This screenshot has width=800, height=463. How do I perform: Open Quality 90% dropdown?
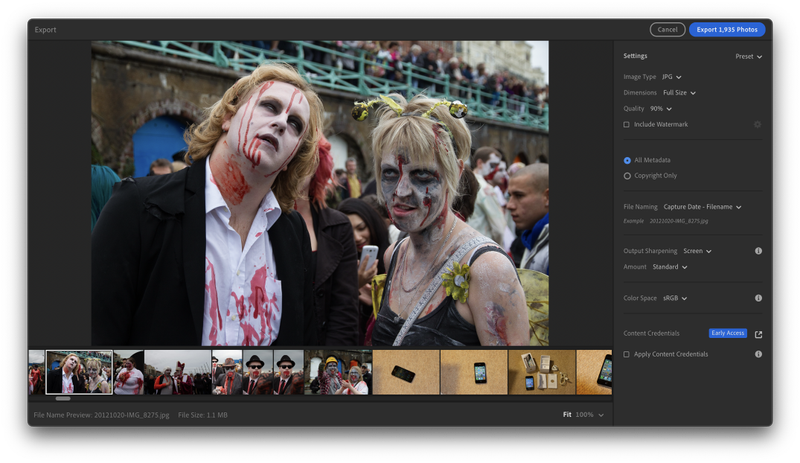661,108
